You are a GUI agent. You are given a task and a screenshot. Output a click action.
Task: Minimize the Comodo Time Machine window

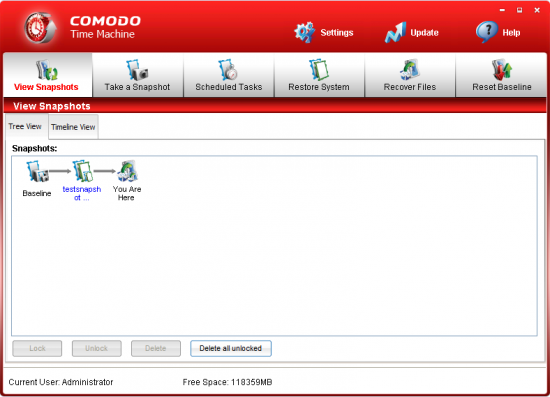click(x=502, y=10)
